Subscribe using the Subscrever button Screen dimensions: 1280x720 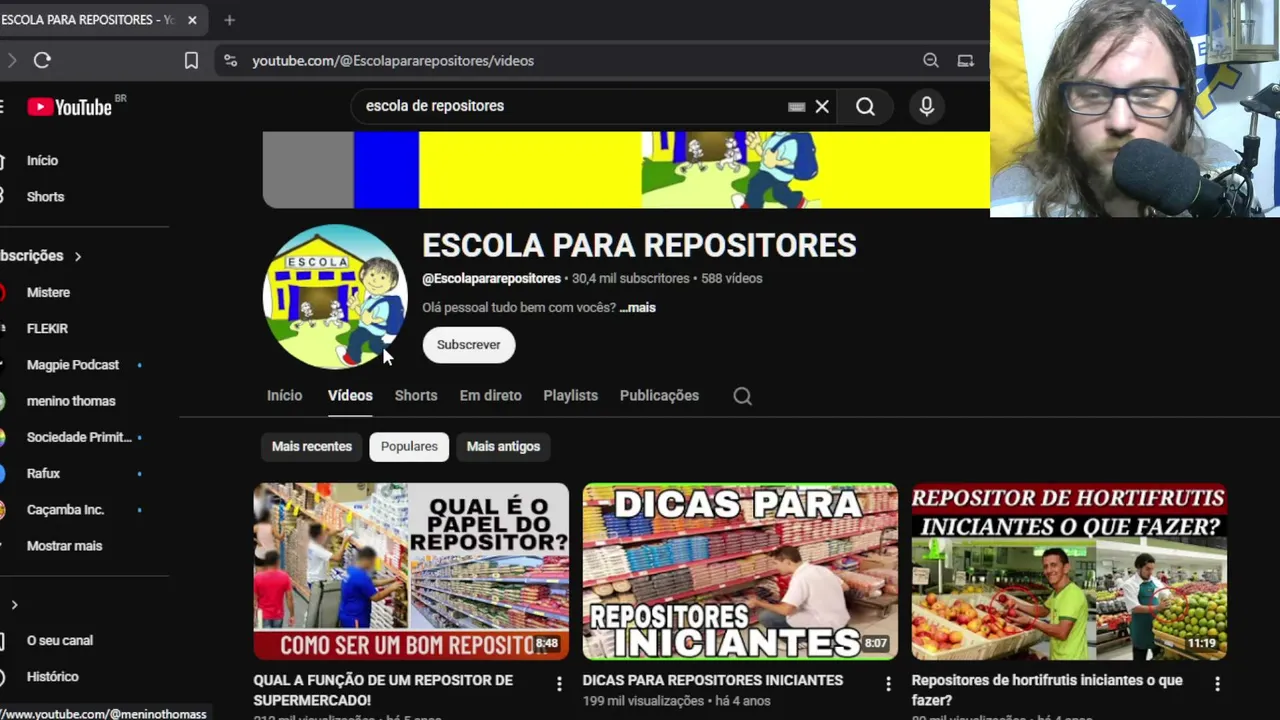468,345
